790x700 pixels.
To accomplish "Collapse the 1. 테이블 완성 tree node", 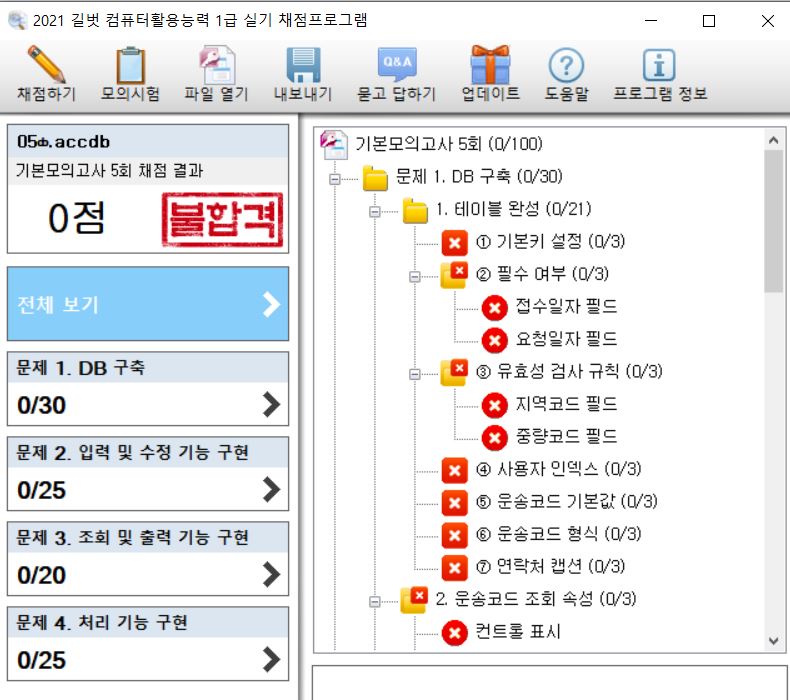I will click(375, 211).
